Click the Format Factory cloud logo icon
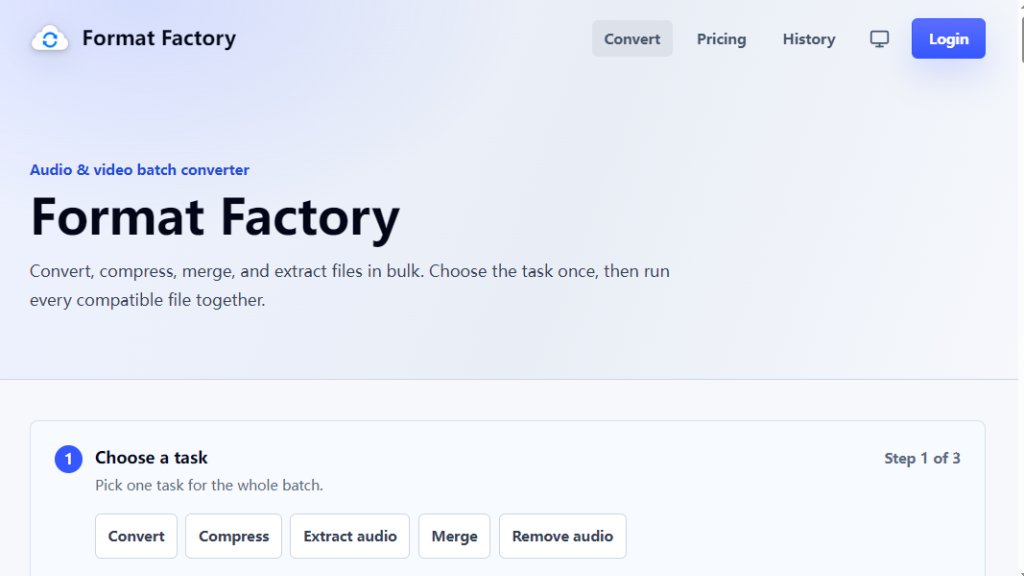The width and height of the screenshot is (1024, 576). tap(50, 39)
